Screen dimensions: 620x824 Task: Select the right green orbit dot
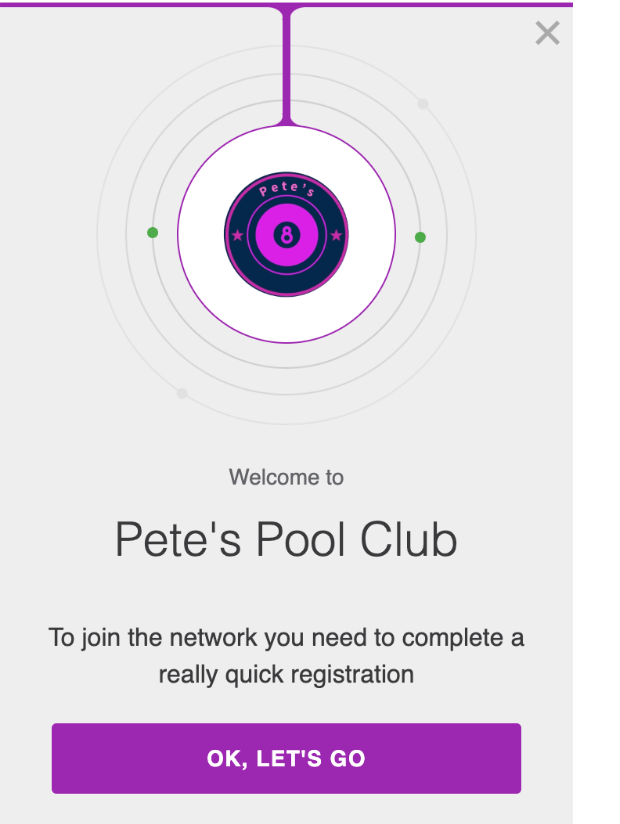click(x=420, y=238)
